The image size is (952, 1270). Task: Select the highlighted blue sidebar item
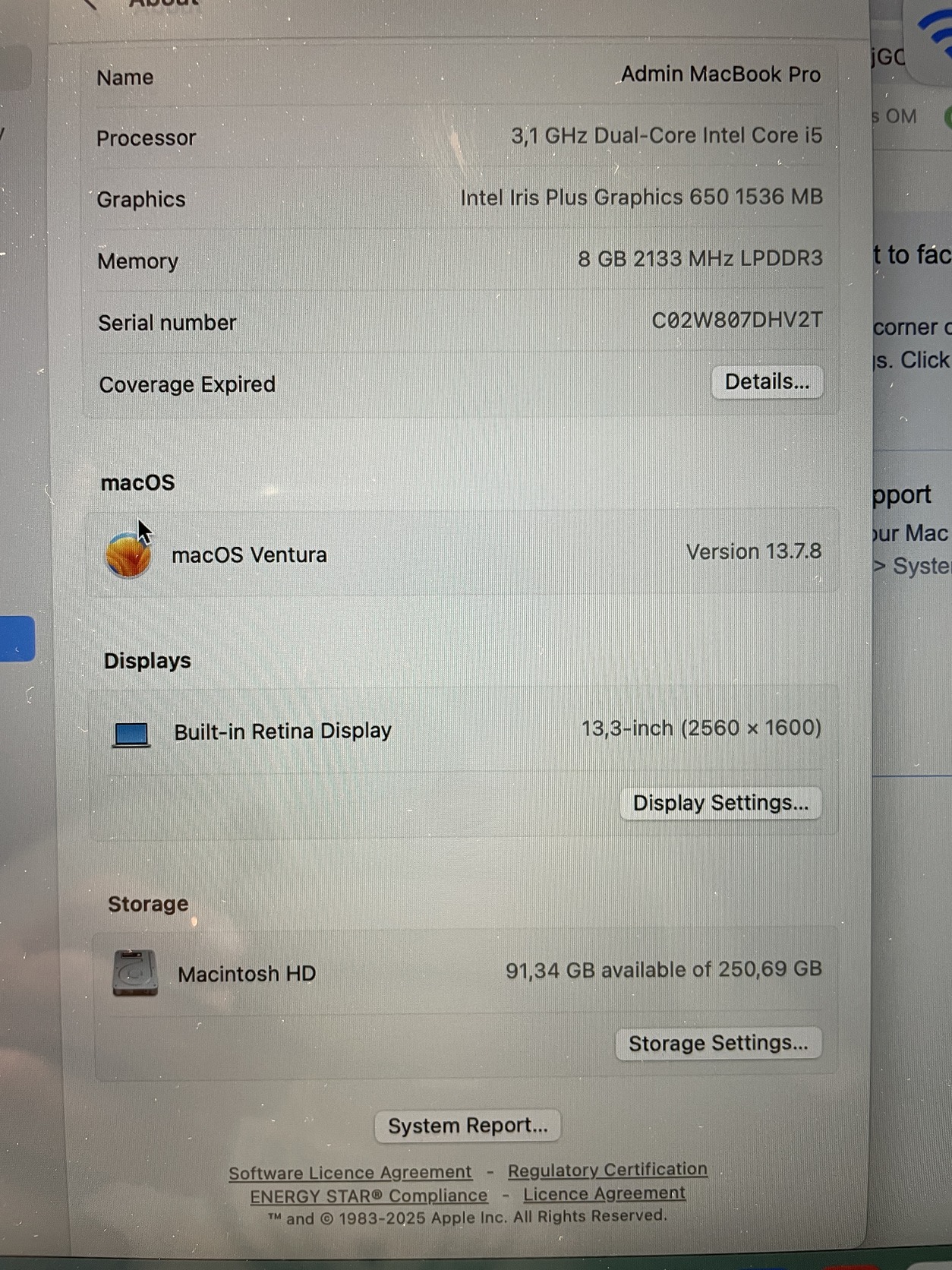coord(17,639)
